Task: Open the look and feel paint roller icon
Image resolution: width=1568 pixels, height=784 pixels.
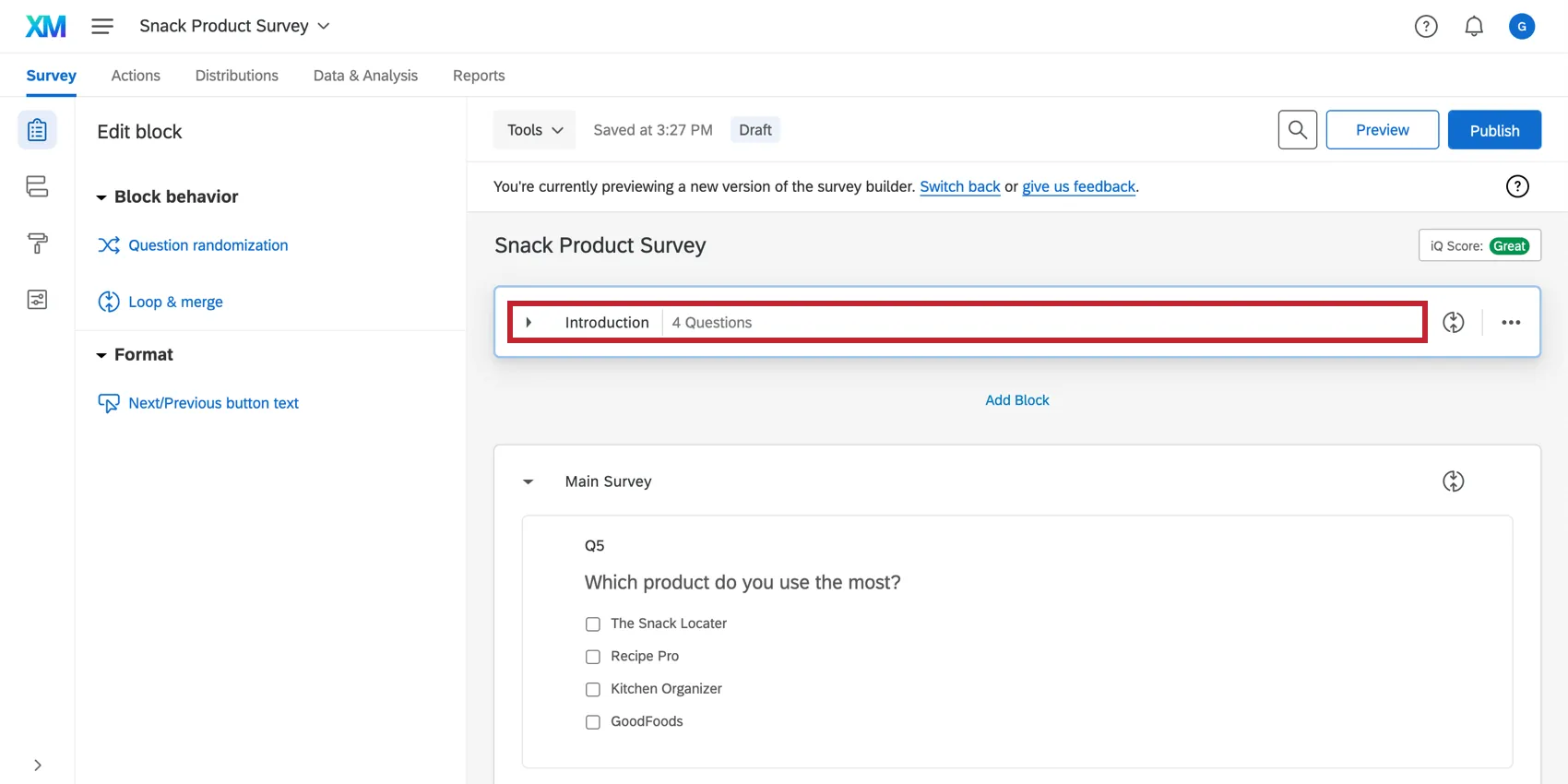Action: (37, 244)
